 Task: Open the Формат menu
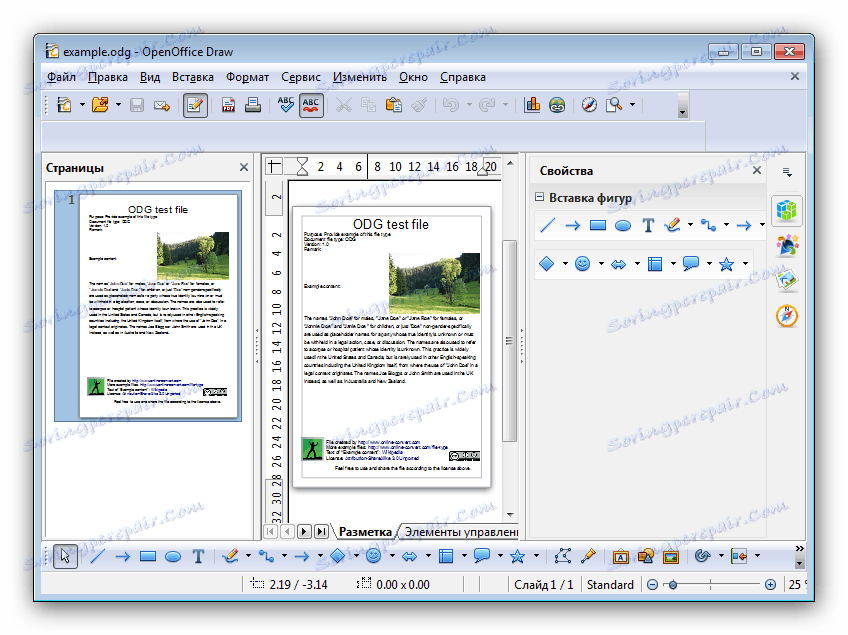pos(247,77)
